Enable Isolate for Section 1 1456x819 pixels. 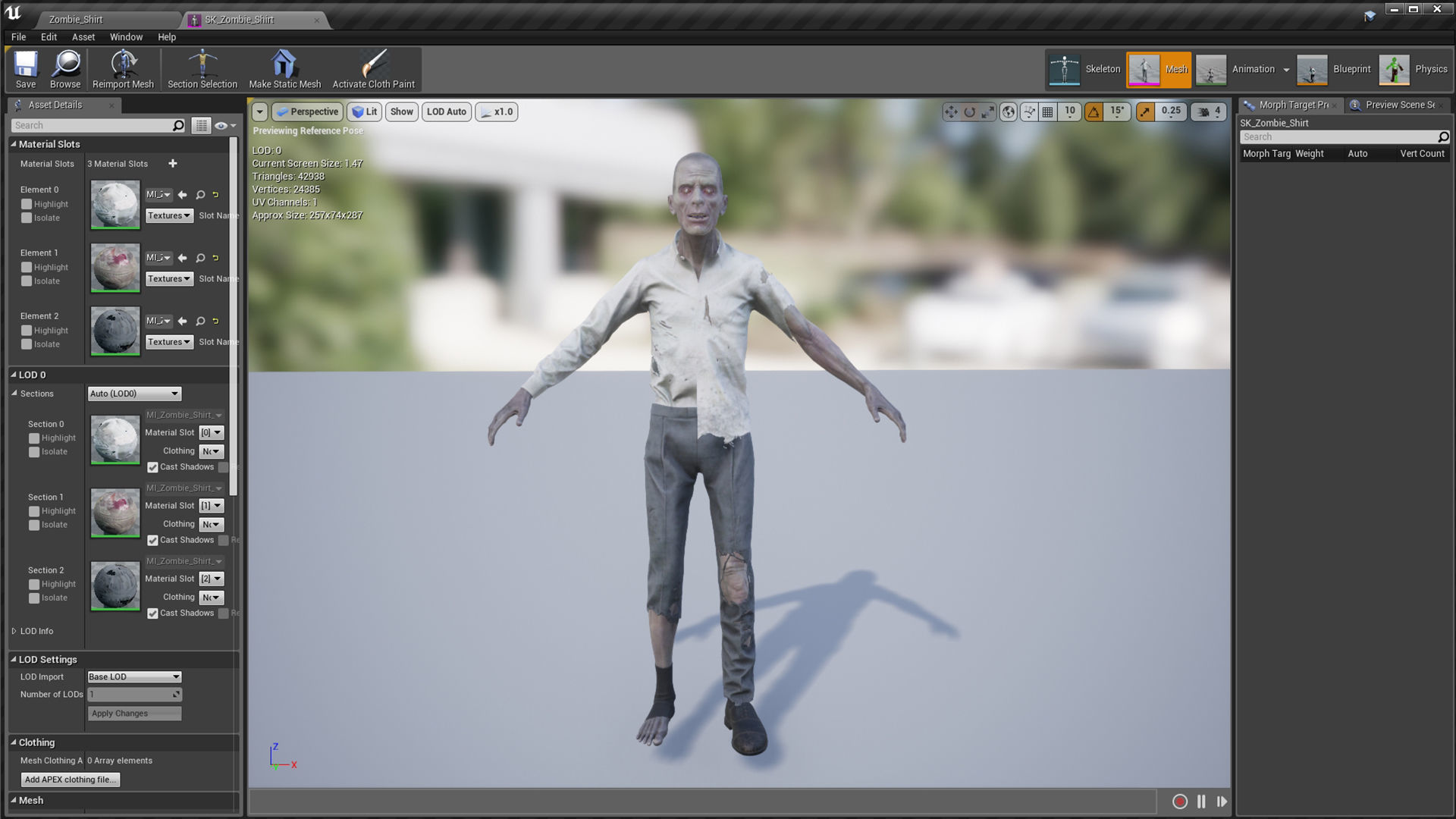tap(34, 525)
